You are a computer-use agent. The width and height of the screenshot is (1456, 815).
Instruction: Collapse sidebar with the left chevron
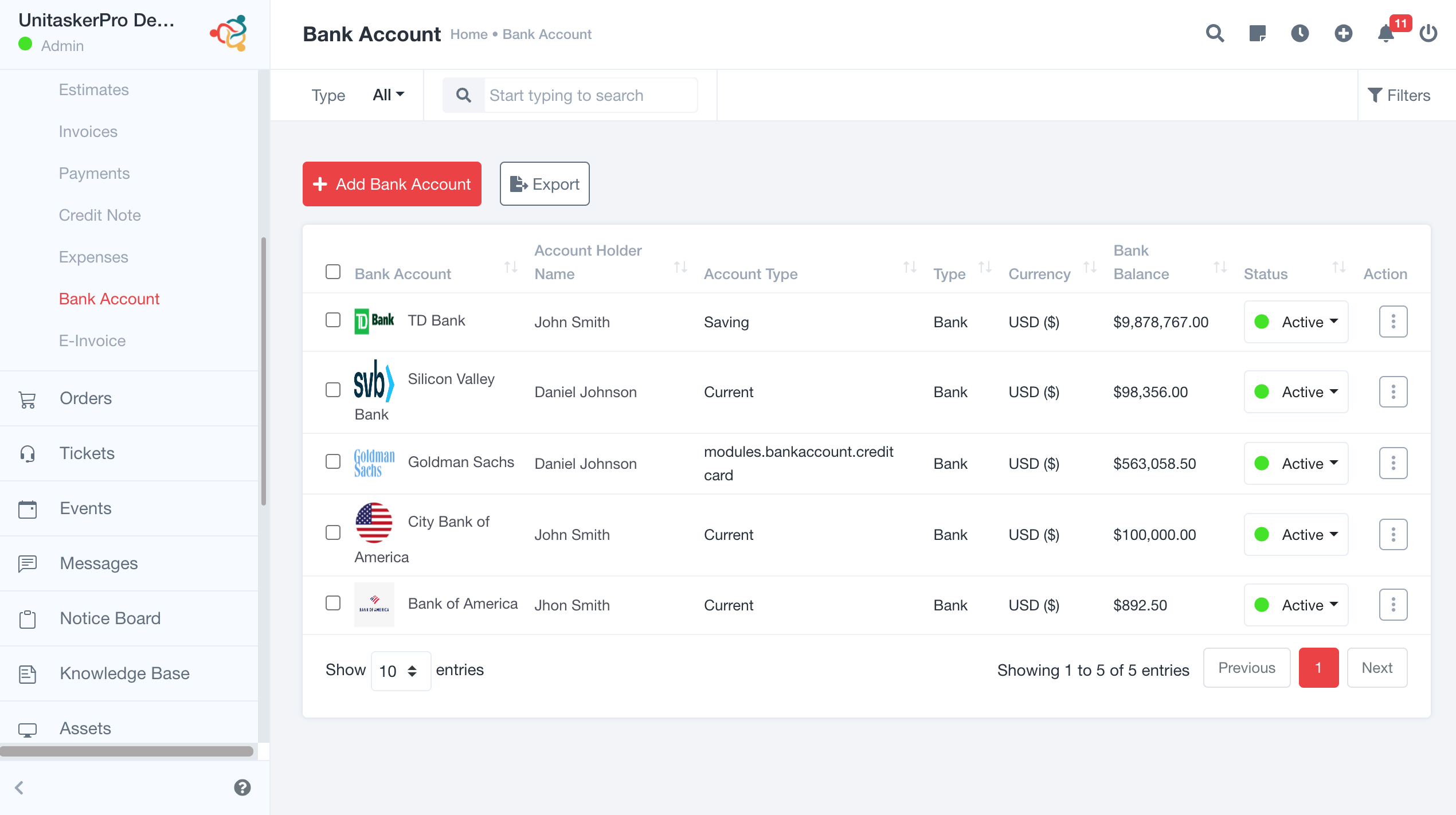click(x=19, y=787)
